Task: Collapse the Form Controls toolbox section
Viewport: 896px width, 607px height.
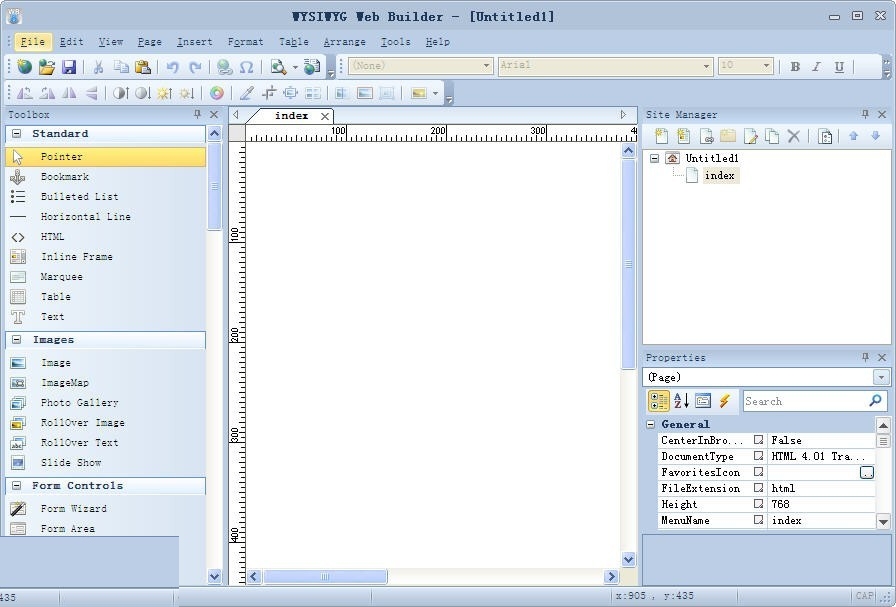Action: [17, 485]
